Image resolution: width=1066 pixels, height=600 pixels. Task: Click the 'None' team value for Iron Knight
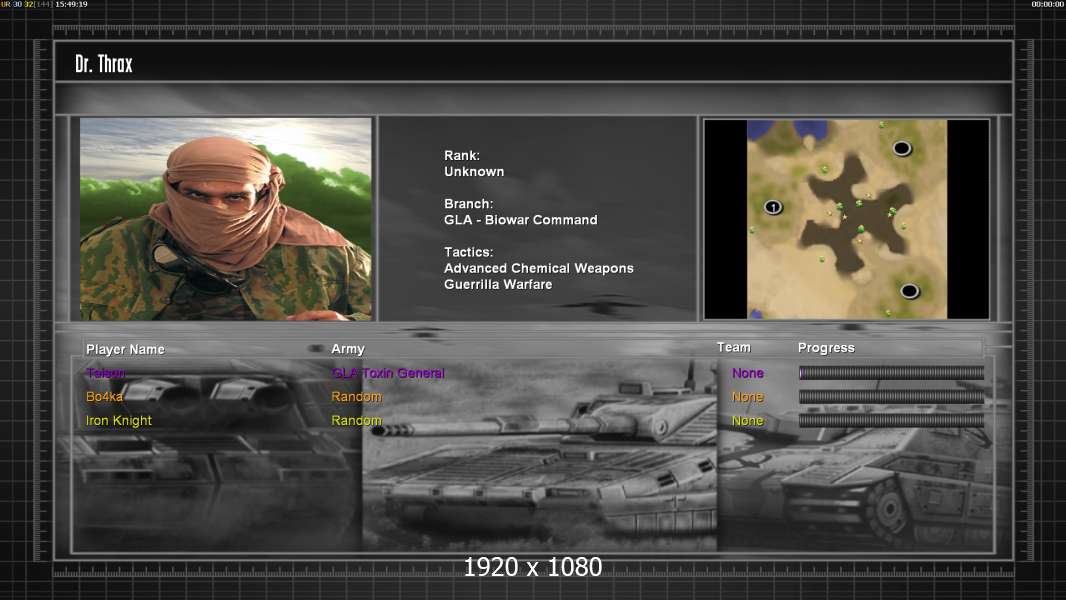[x=748, y=421]
